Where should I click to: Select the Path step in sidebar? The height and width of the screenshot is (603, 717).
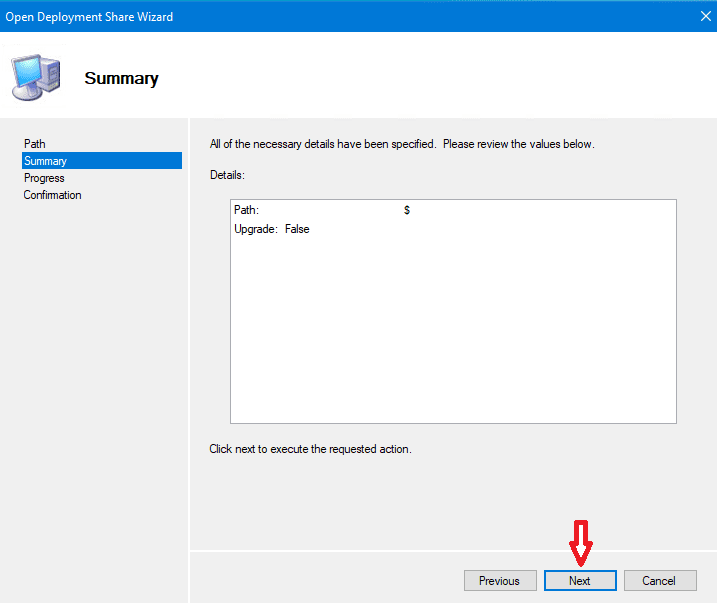point(35,144)
